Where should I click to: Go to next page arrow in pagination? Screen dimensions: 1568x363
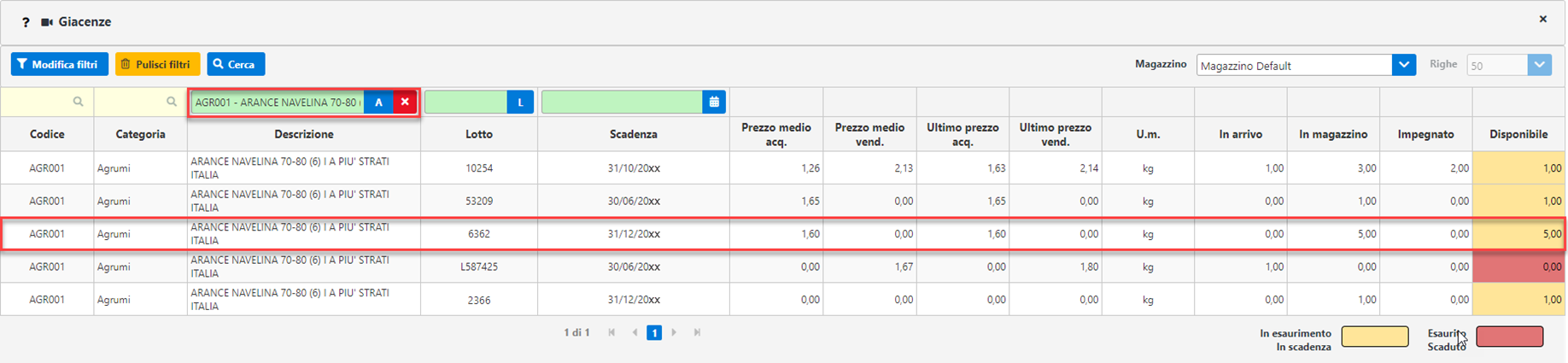(674, 332)
